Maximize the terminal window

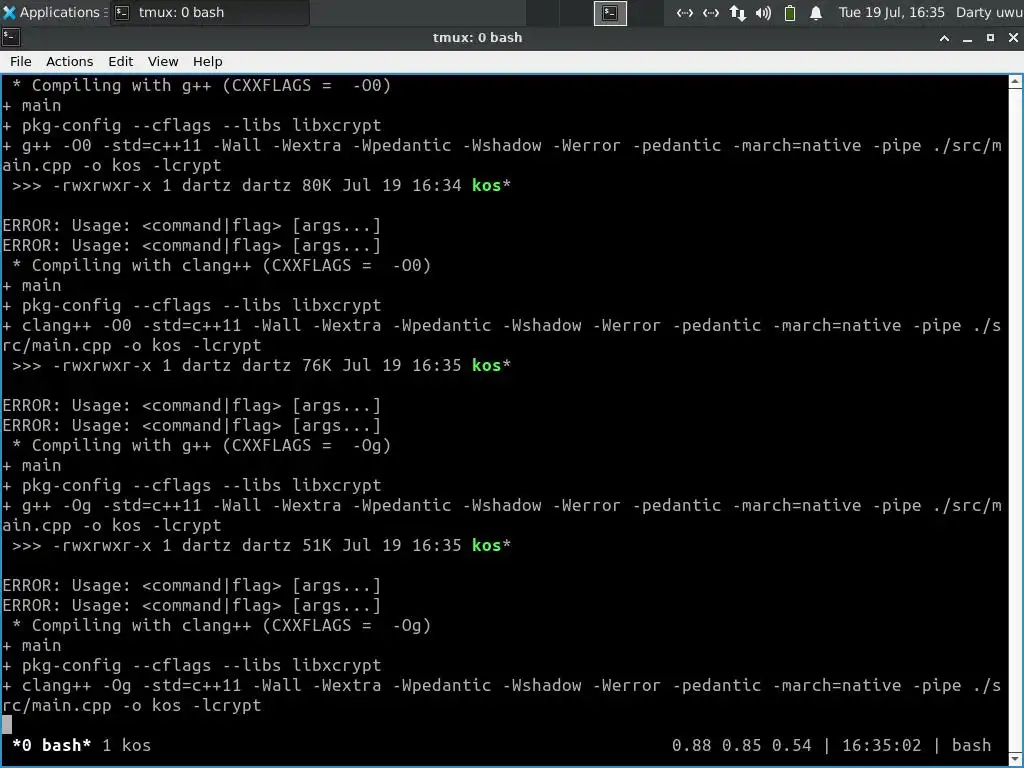tap(990, 38)
